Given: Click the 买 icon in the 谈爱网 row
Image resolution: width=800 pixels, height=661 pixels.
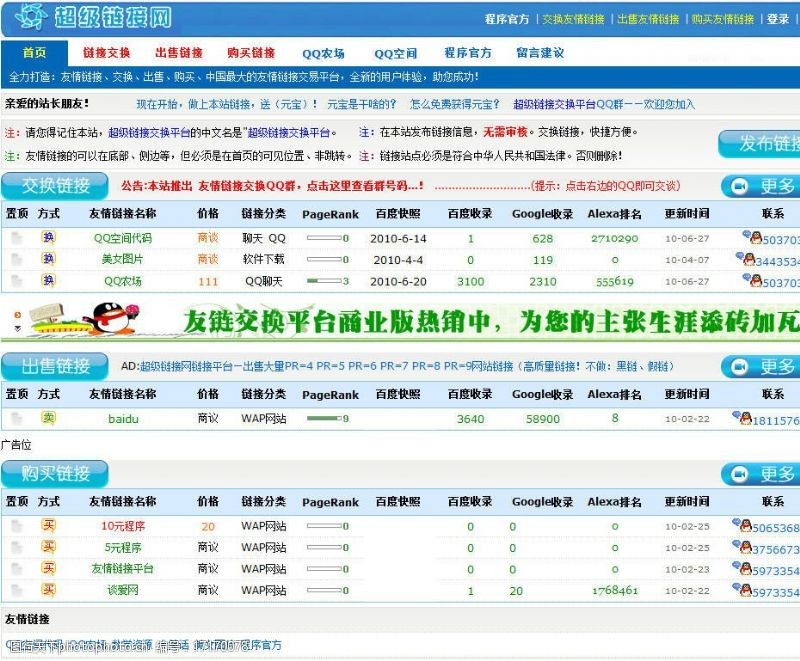Looking at the screenshot, I should [48, 590].
